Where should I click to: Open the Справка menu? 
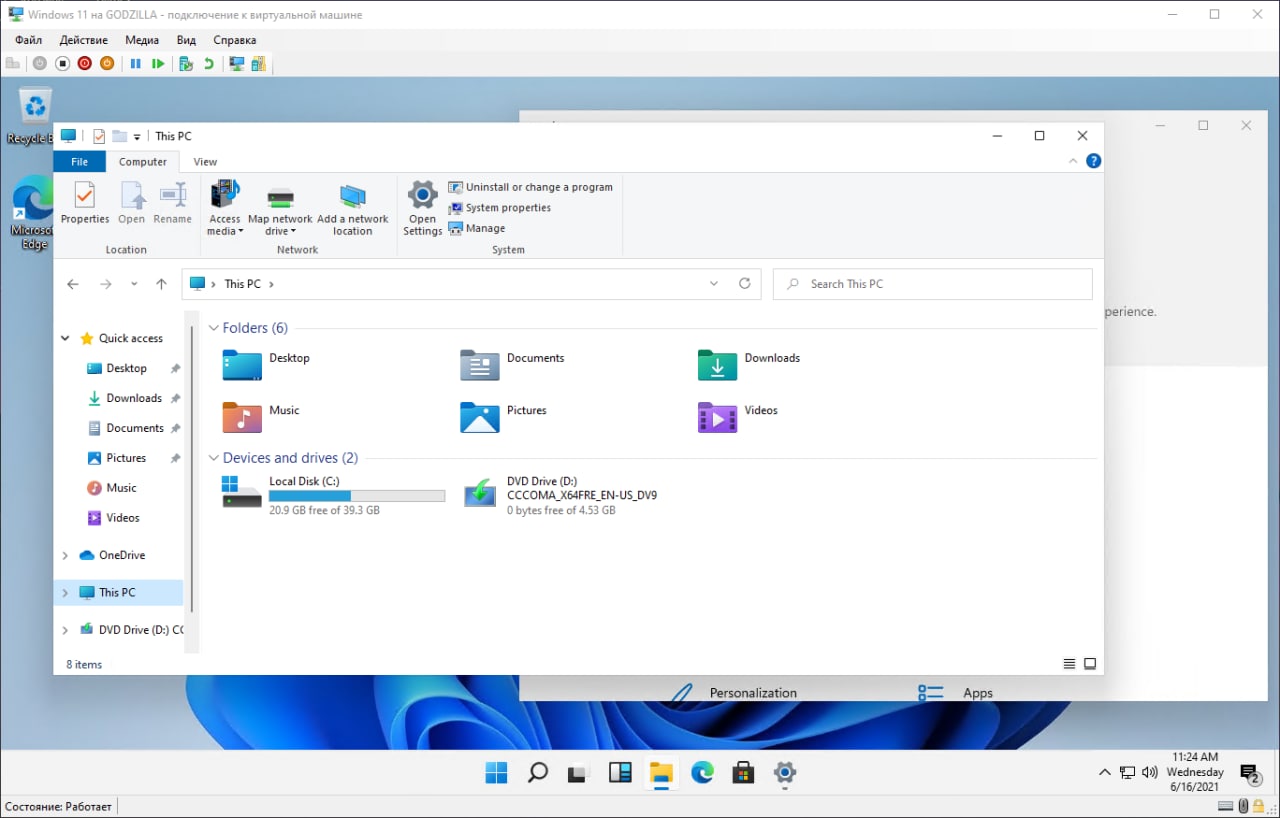click(x=235, y=40)
